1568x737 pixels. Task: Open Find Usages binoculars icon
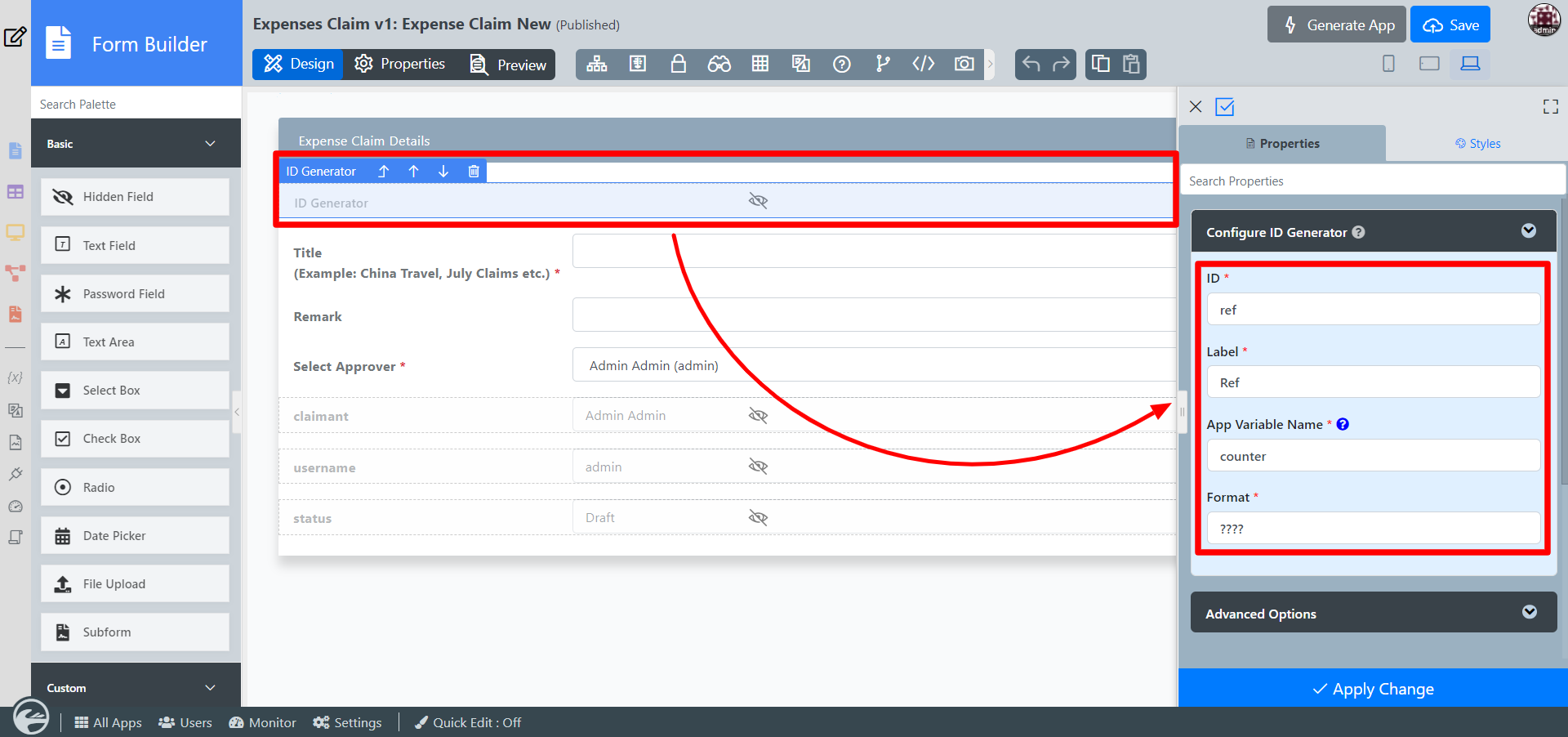click(x=719, y=64)
